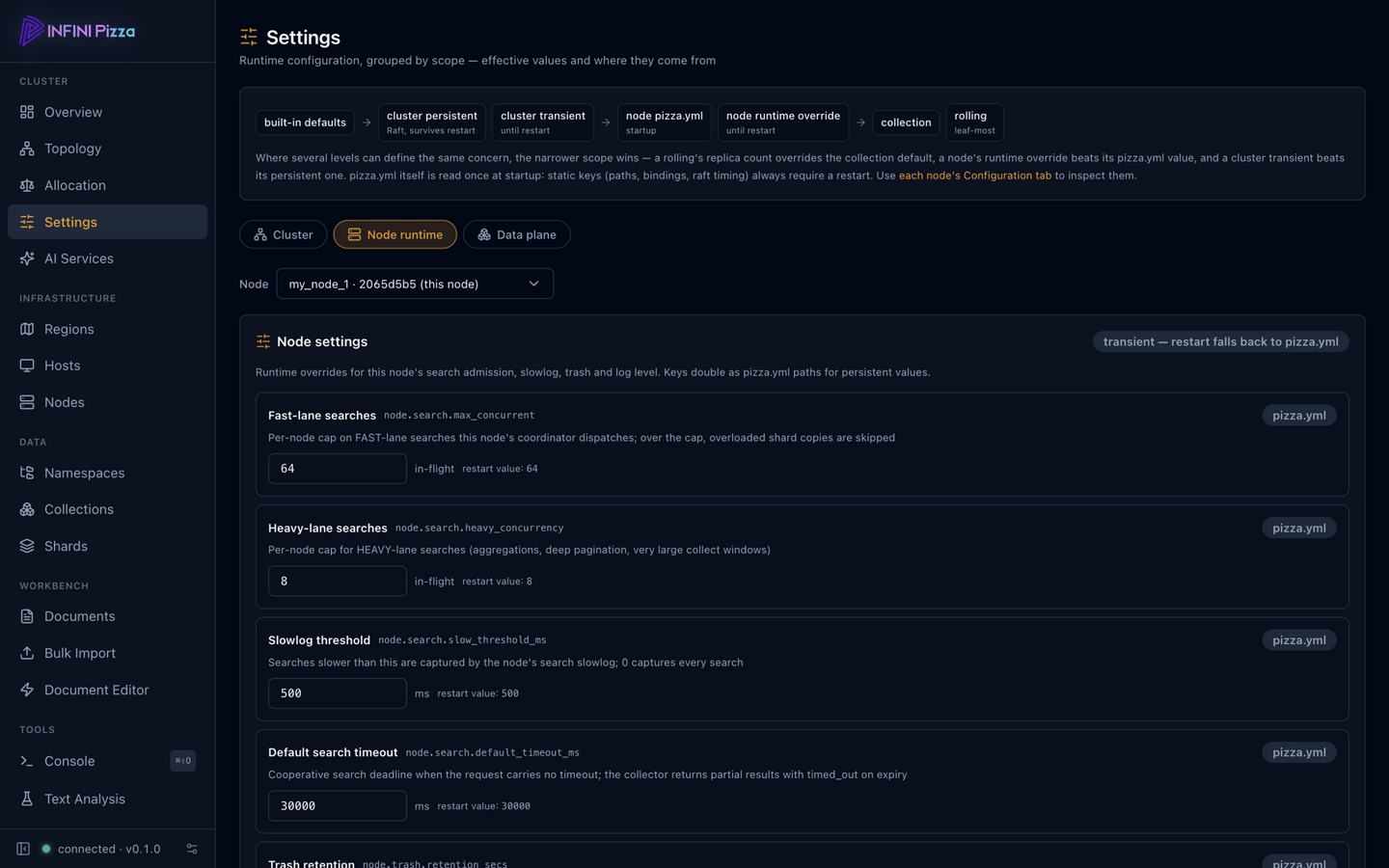Click the Topology icon in sidebar

tap(27, 149)
